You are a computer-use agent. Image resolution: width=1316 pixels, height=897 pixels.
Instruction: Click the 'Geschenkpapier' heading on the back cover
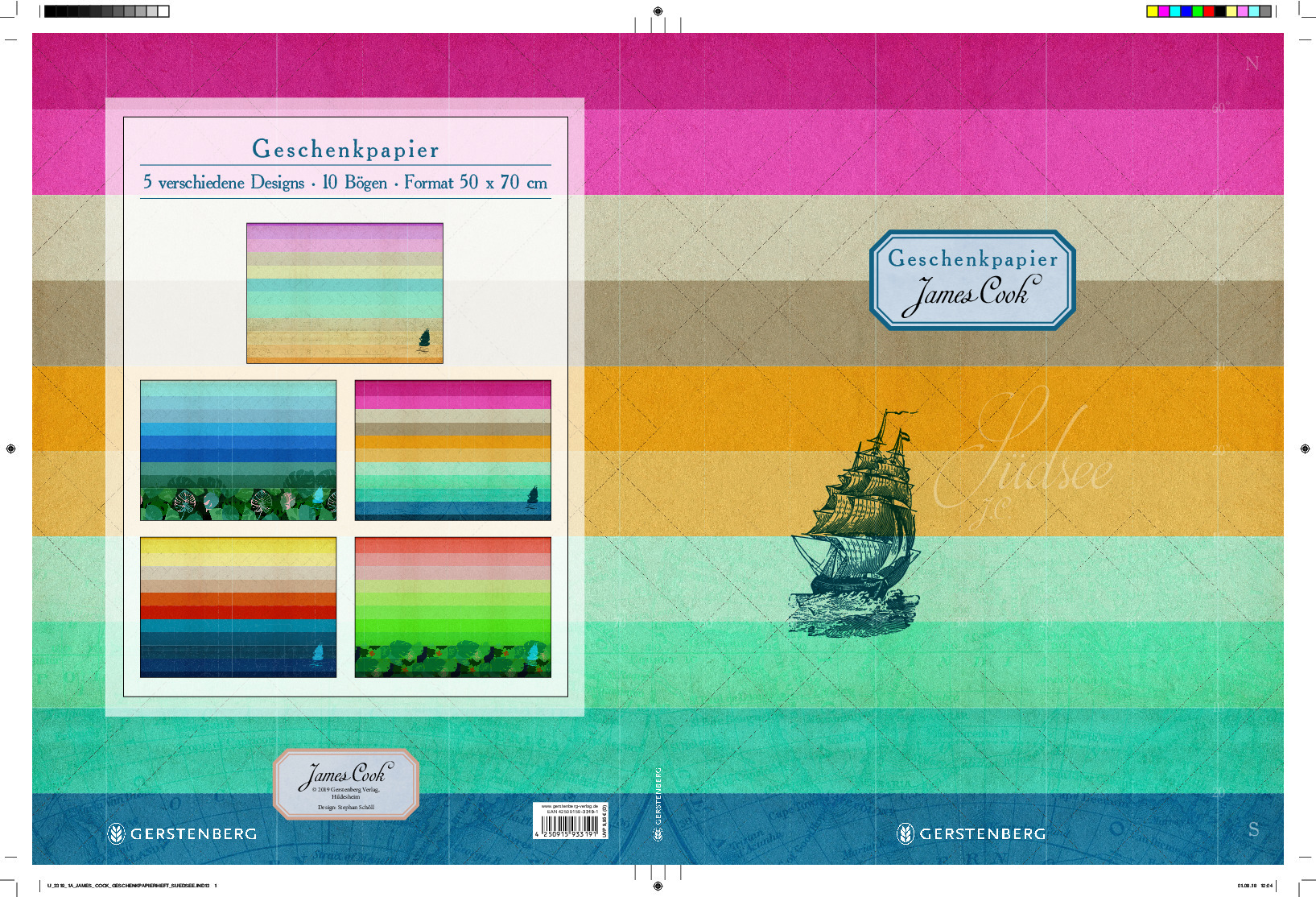(x=345, y=149)
